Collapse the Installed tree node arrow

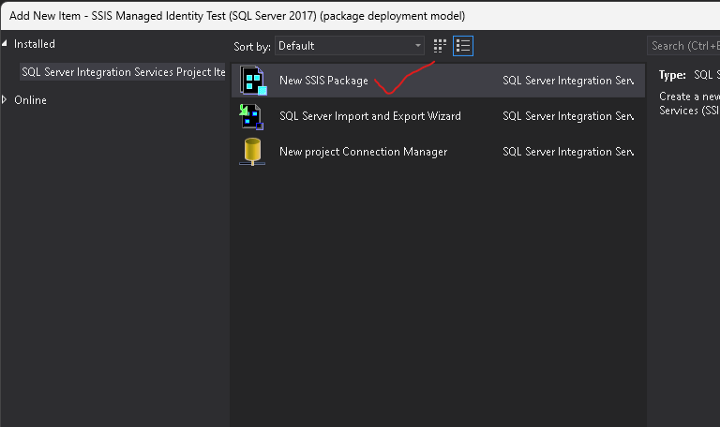[x=6, y=44]
